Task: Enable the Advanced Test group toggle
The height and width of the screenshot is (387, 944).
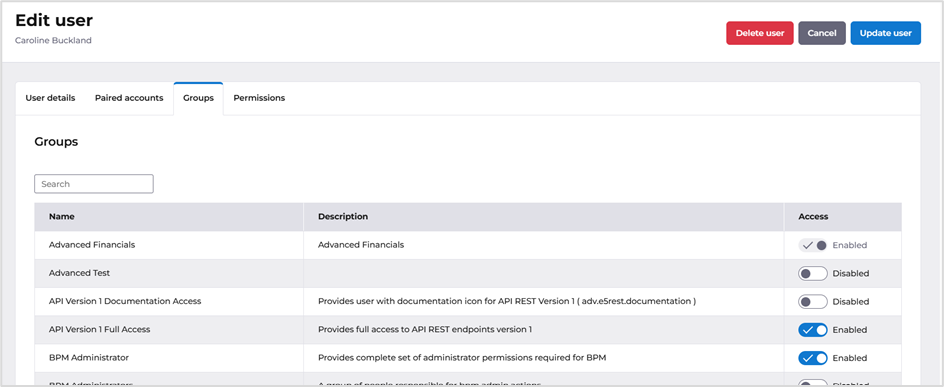Action: [813, 273]
